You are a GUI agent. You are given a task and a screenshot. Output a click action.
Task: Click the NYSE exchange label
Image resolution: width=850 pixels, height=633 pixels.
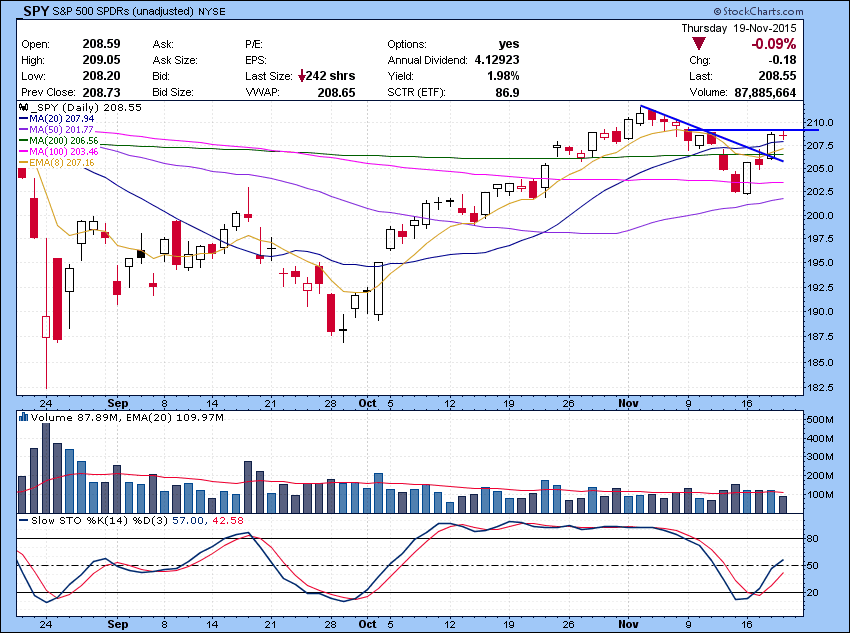click(212, 11)
